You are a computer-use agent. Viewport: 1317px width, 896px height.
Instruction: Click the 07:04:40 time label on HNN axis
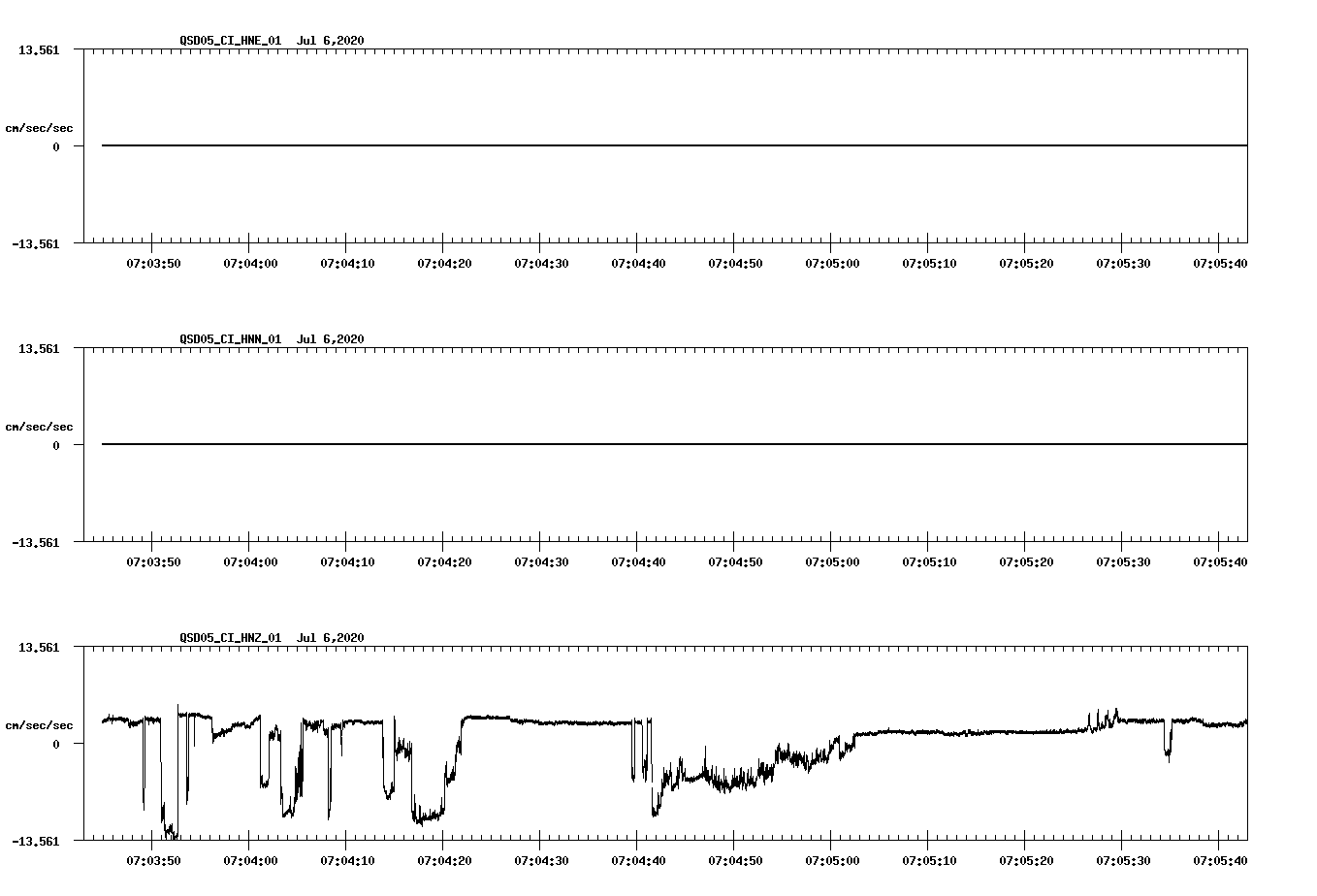[638, 562]
